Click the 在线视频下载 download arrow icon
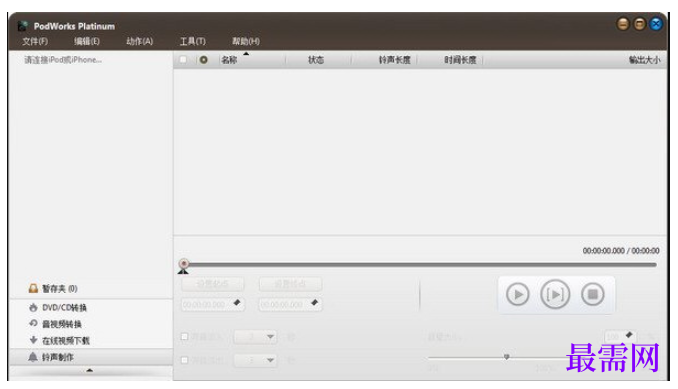The width and height of the screenshot is (678, 389). tap(33, 340)
